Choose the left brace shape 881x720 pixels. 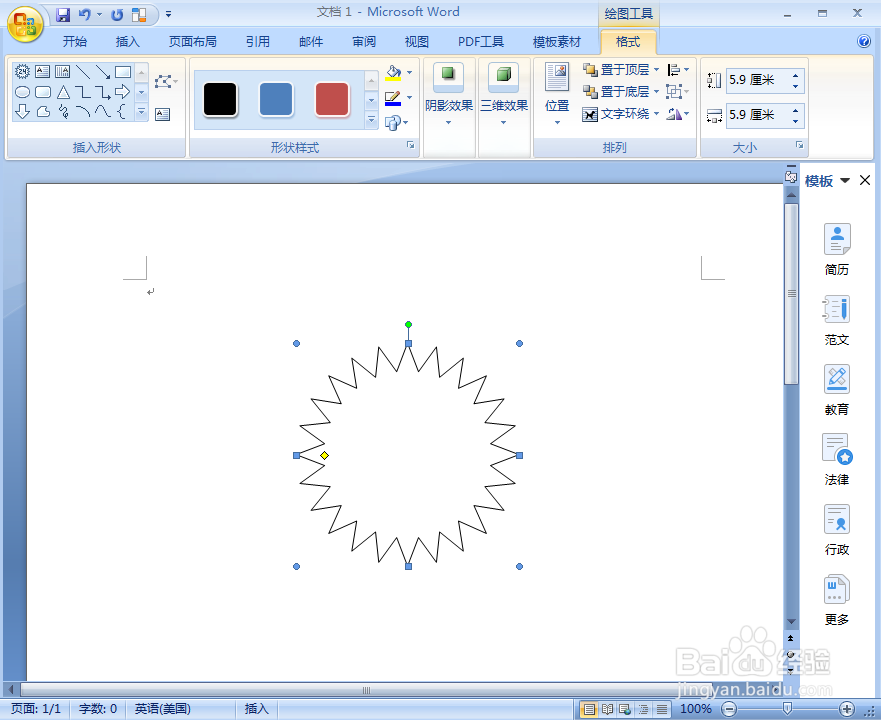121,112
